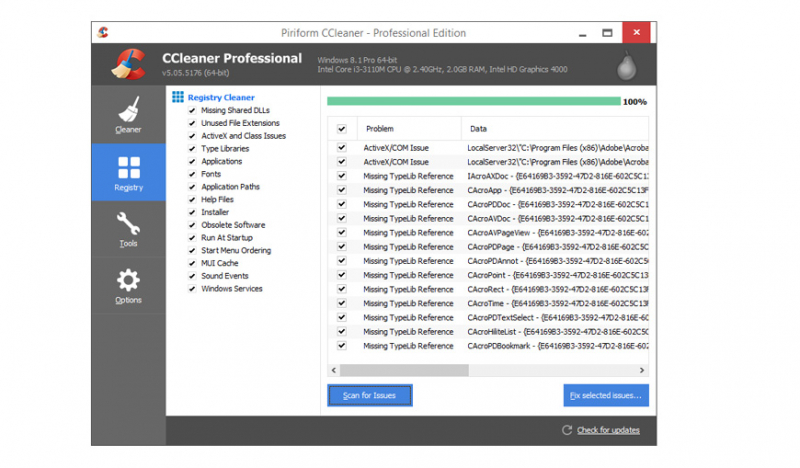800x468 pixels.
Task: Toggle Run At Startup checkbox
Action: [192, 238]
